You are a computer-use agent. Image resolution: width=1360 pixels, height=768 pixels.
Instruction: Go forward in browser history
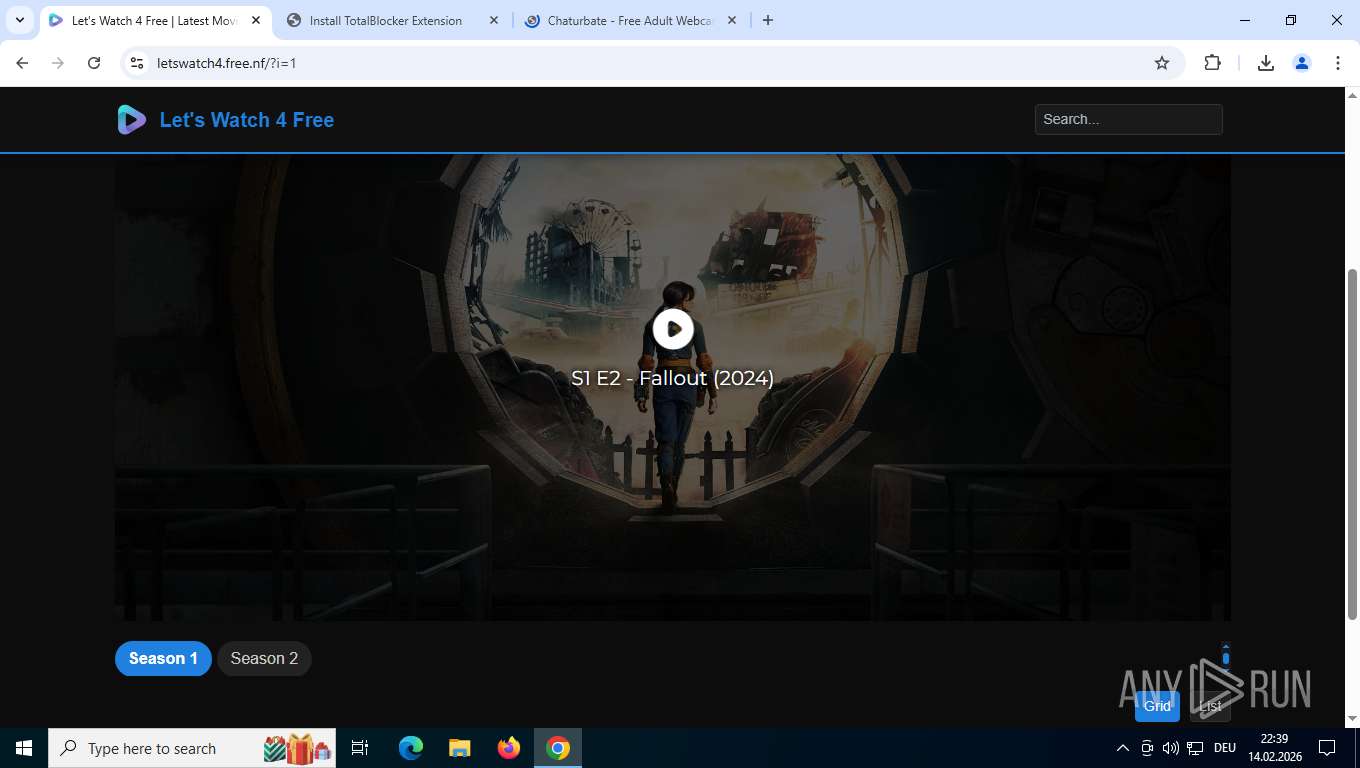pyautogui.click(x=58, y=63)
